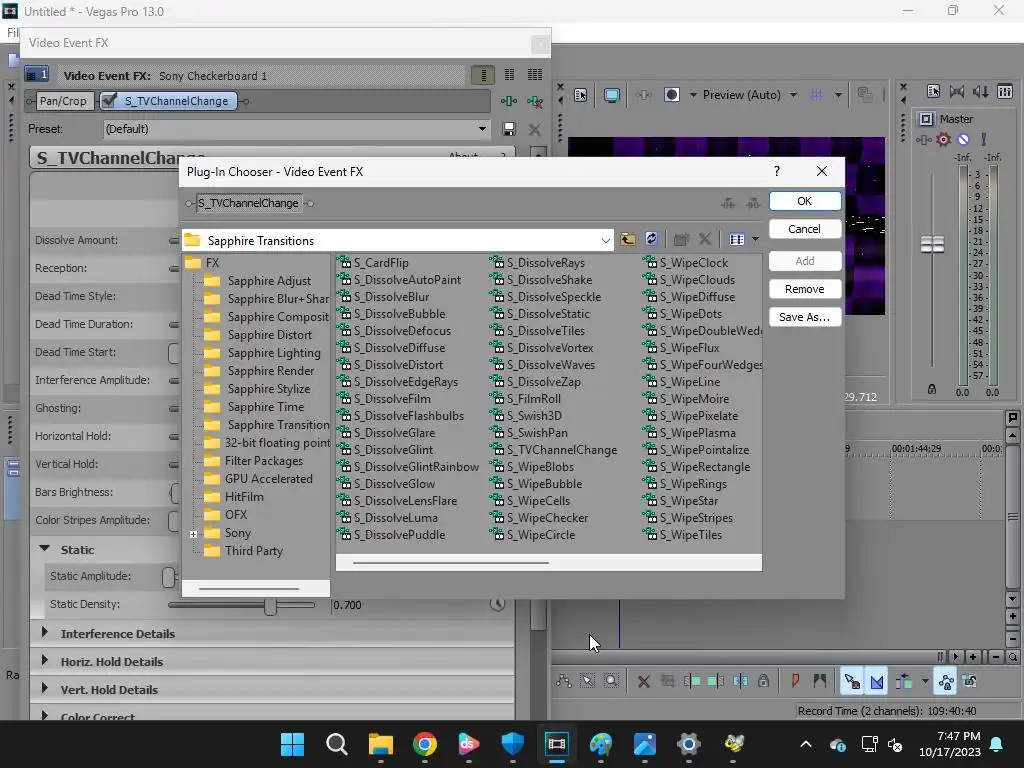Viewport: 1024px width, 768px height.
Task: Click the Plug-In Chain icon
Action: click(509, 101)
